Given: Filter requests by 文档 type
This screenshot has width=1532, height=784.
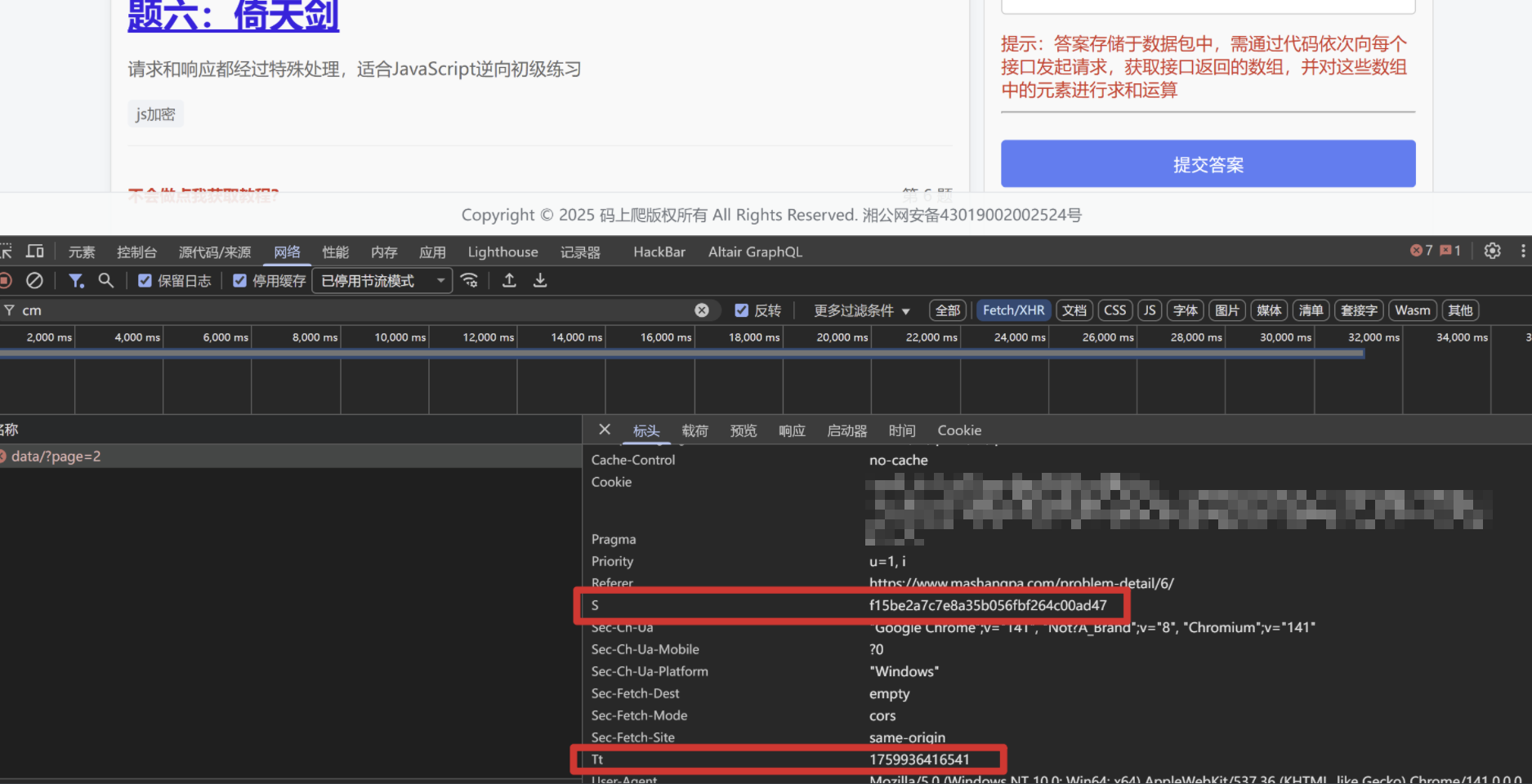Looking at the screenshot, I should (1074, 310).
